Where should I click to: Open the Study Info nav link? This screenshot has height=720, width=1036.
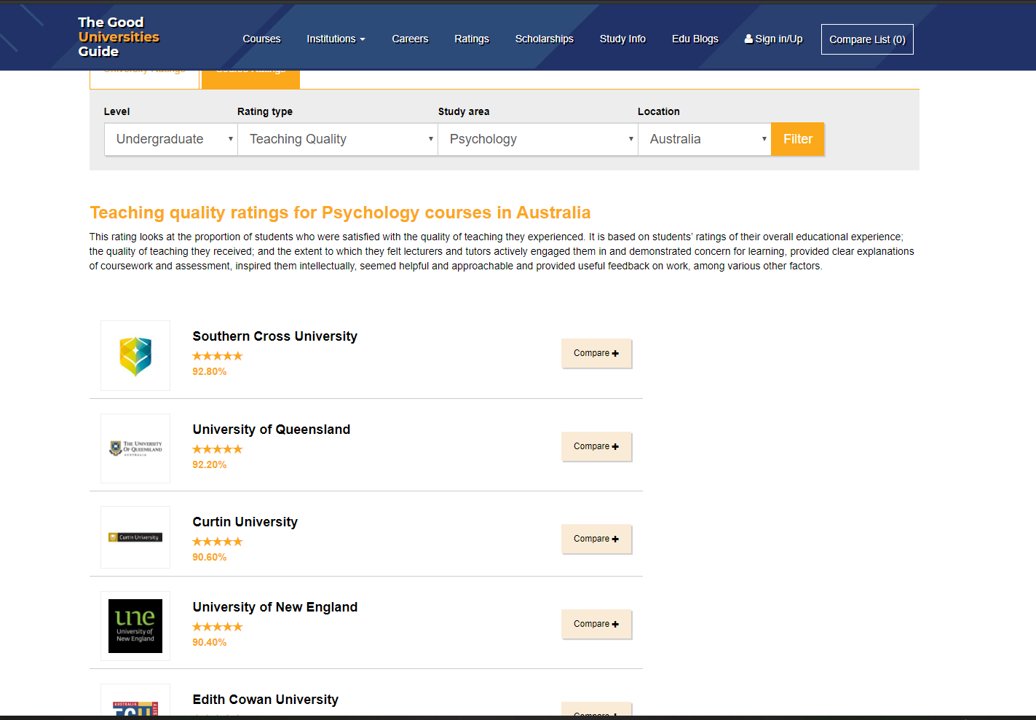tap(622, 39)
